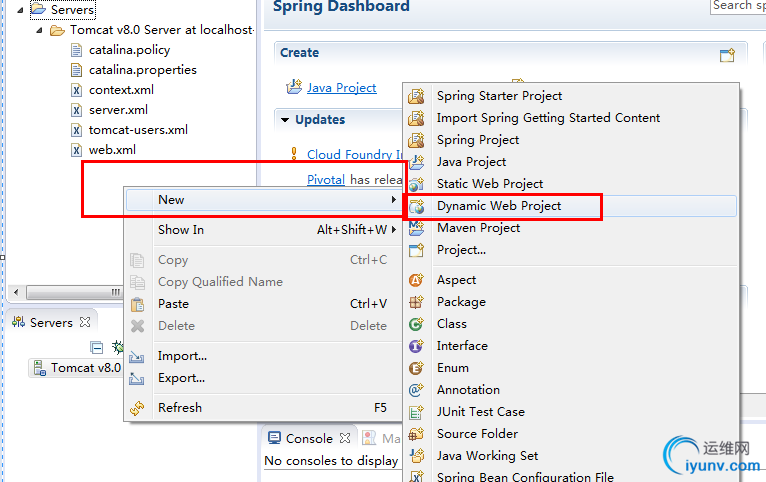Click the Java Project icon in the New submenu

[416, 162]
